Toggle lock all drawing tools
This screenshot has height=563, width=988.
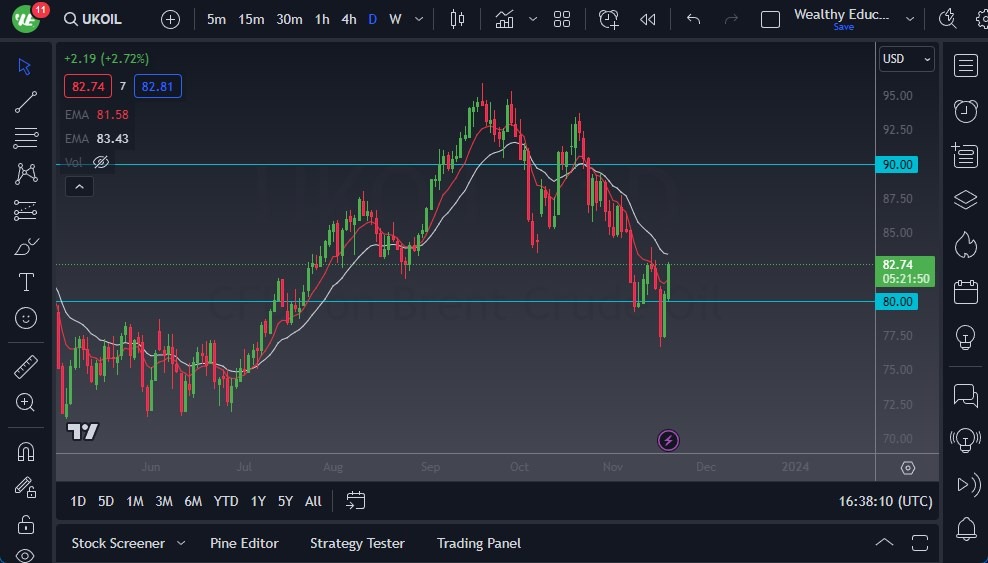tap(26, 524)
